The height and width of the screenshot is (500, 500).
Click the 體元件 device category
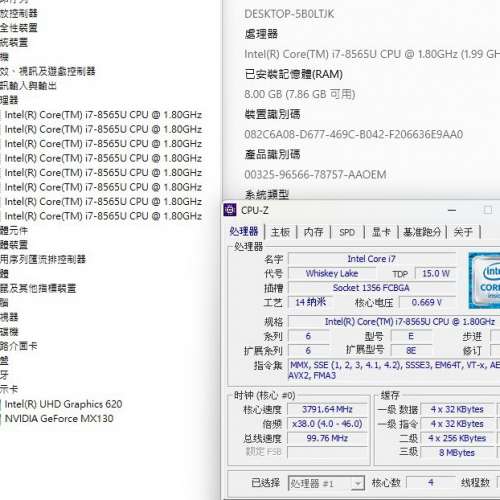click(14, 230)
